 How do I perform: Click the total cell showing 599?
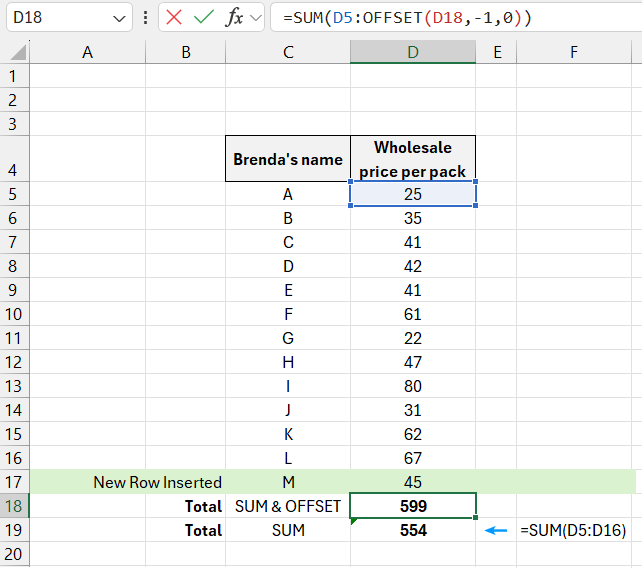[413, 506]
